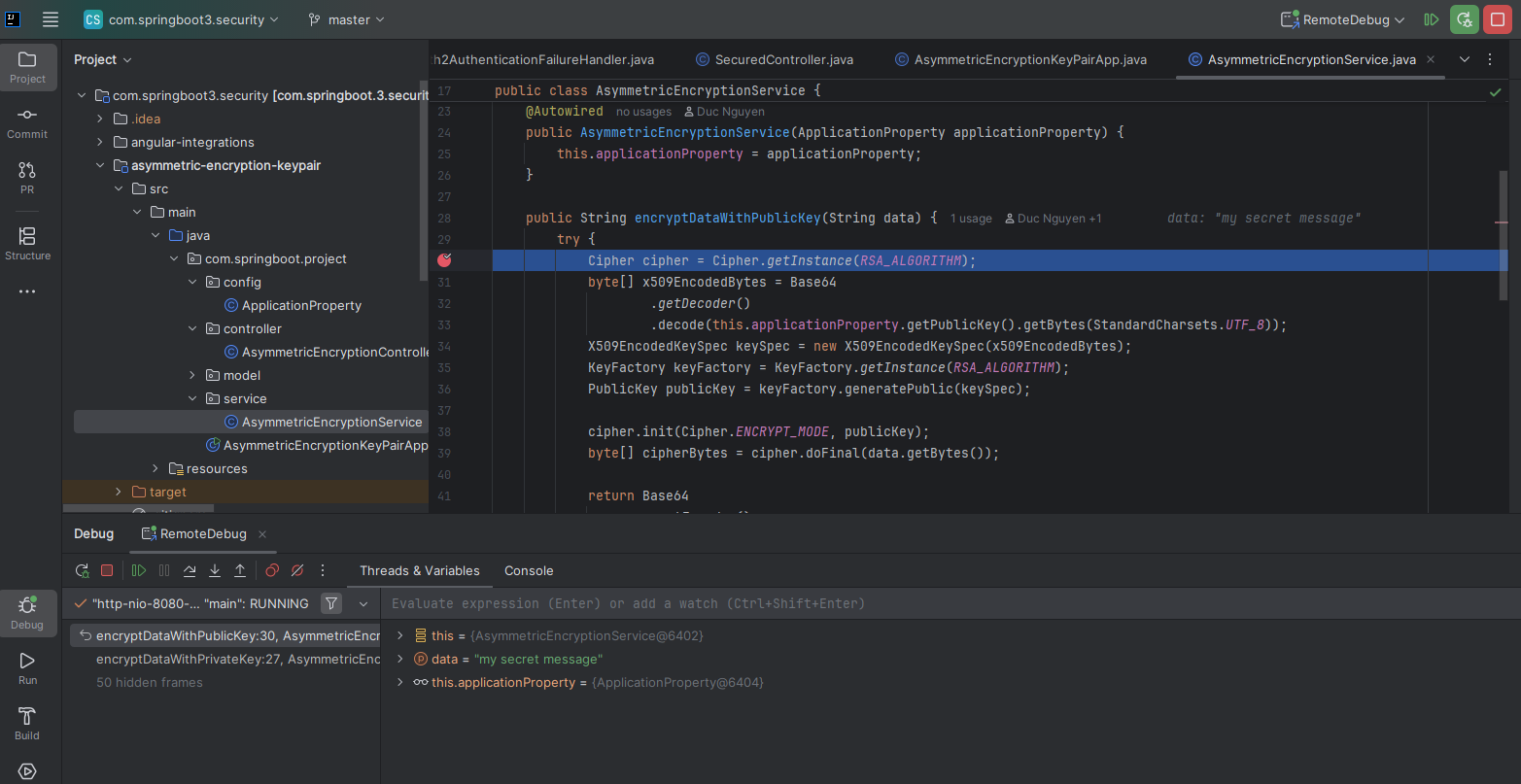This screenshot has width=1521, height=784.
Task: Switch to AsymmetricEncryptionKeyPairApp.java tab
Action: point(1020,59)
